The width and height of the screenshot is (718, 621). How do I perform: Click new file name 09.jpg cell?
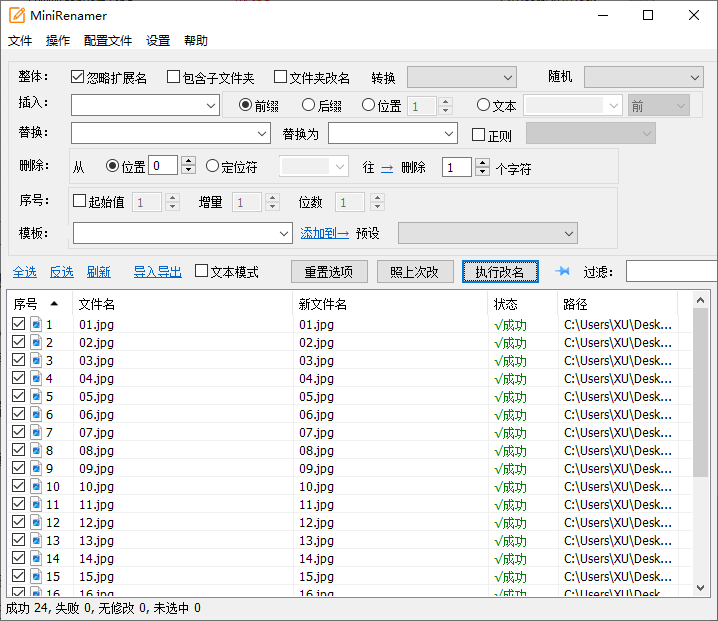click(316, 468)
